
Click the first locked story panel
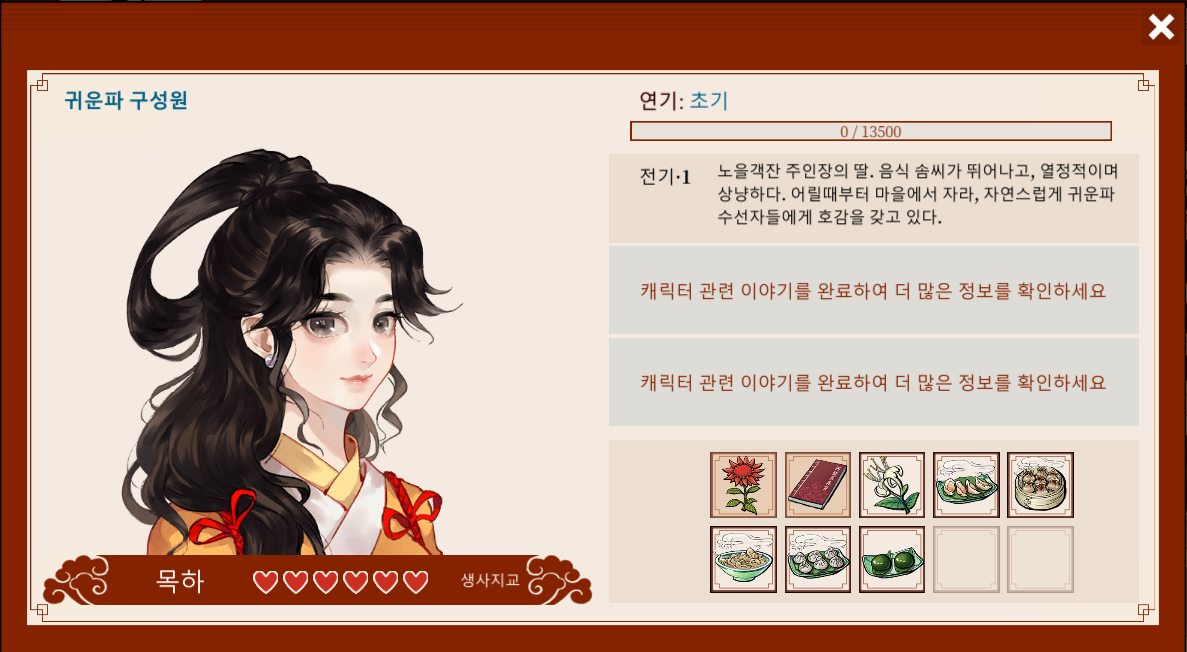[x=874, y=290]
